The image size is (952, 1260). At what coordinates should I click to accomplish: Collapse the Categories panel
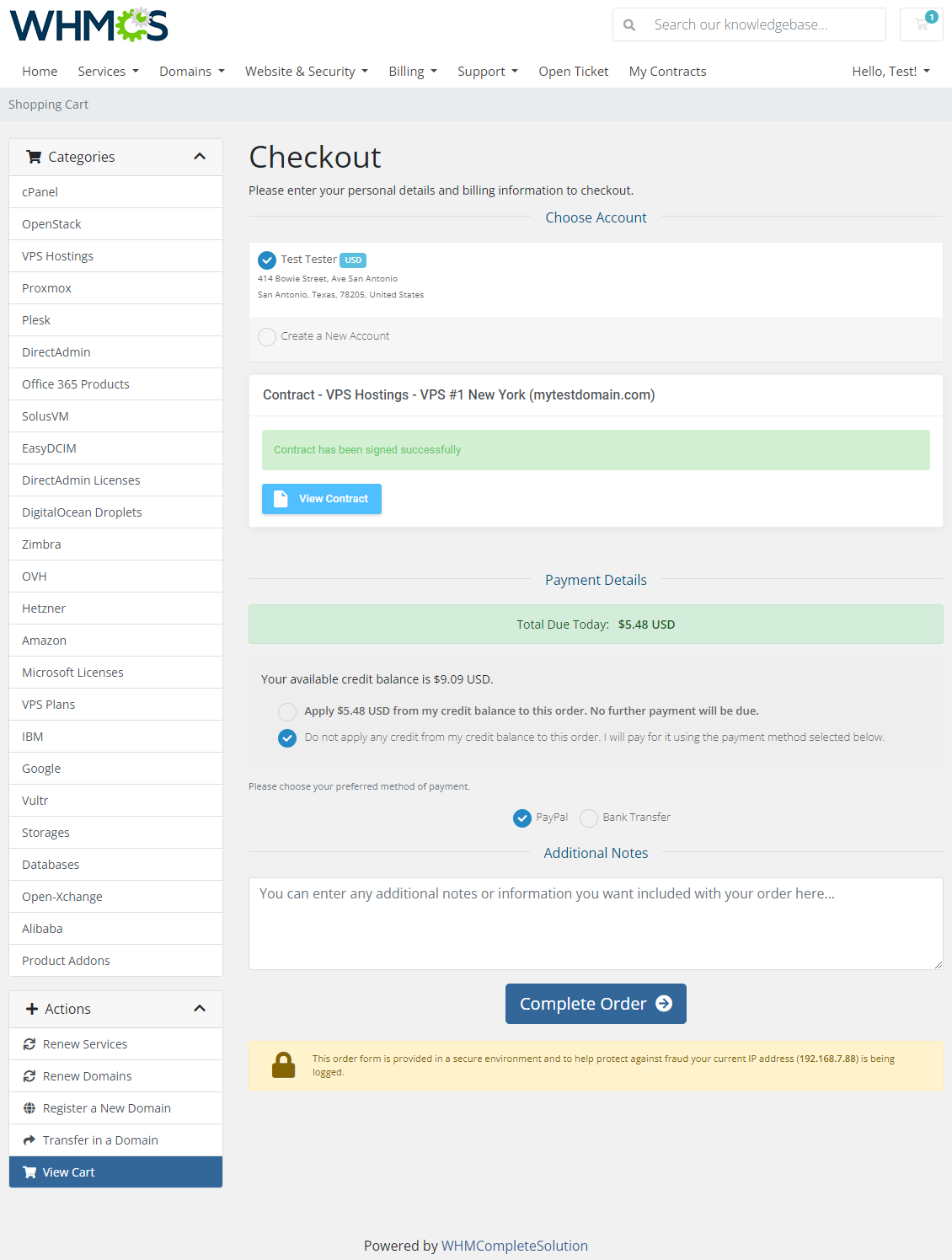[201, 156]
